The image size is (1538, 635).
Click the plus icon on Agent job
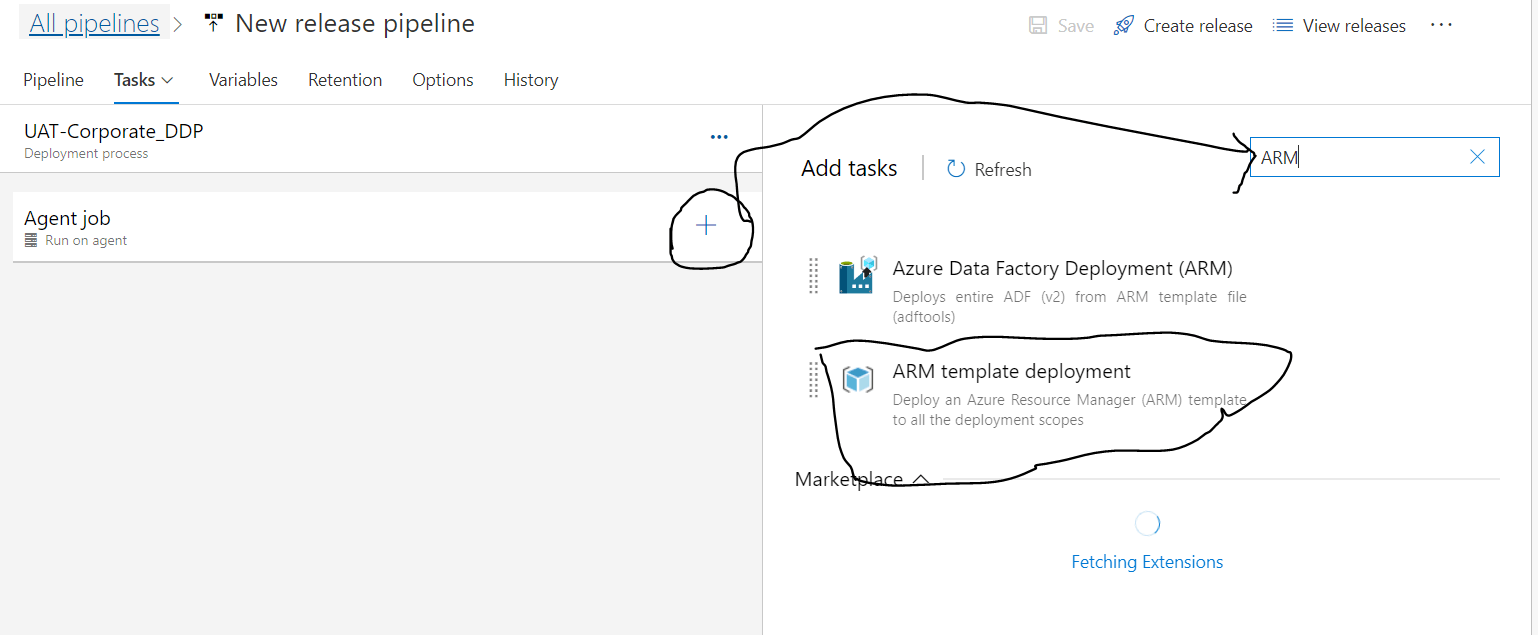click(706, 226)
